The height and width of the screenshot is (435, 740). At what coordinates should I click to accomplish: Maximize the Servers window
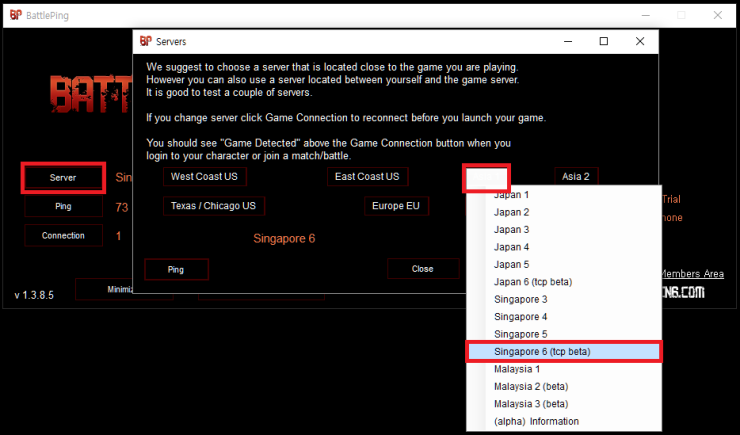pyautogui.click(x=604, y=42)
